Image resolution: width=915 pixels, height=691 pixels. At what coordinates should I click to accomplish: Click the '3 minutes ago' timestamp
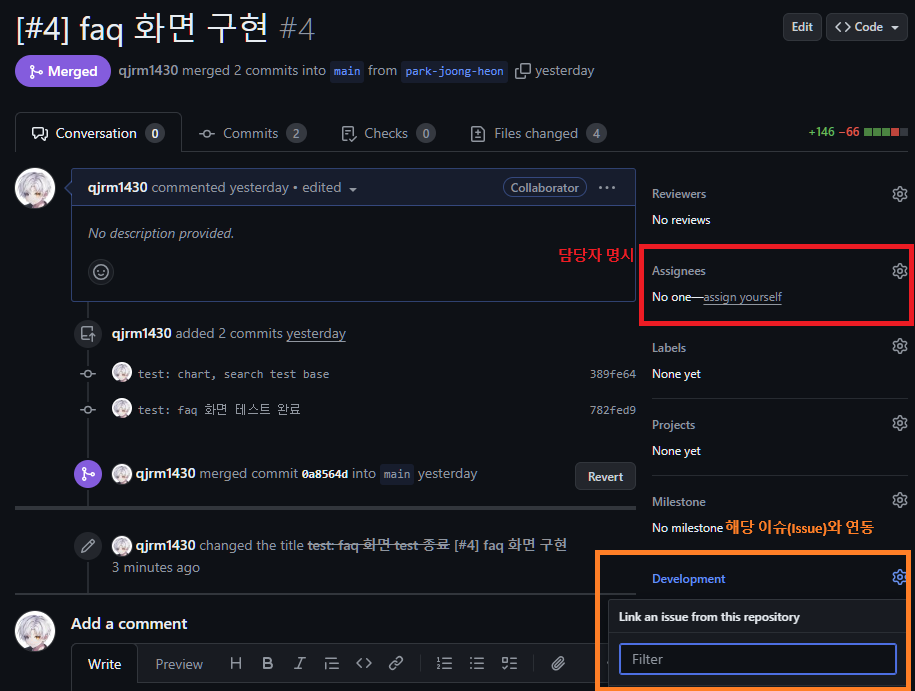[x=156, y=567]
